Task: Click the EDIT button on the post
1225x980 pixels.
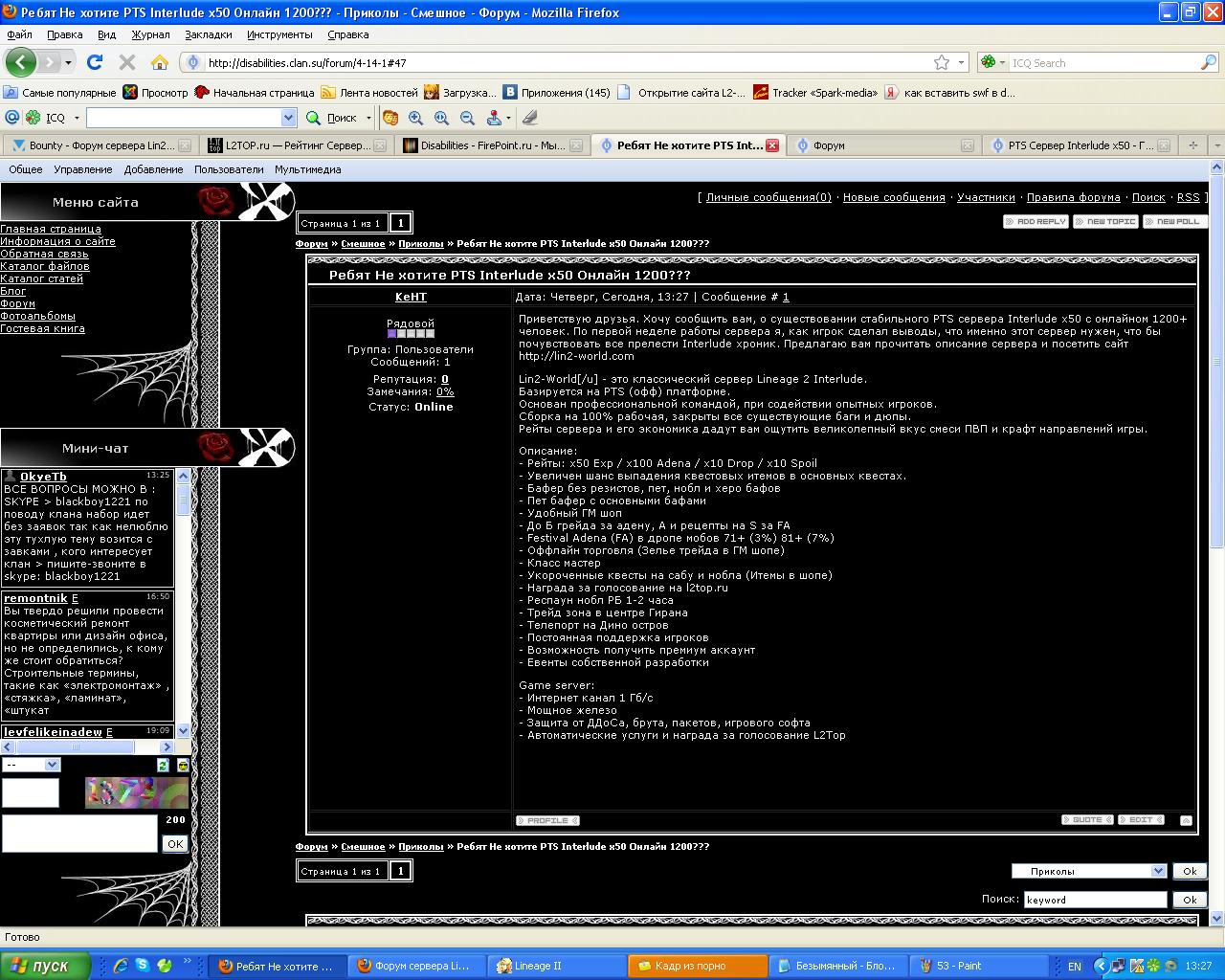Action: 1141,820
